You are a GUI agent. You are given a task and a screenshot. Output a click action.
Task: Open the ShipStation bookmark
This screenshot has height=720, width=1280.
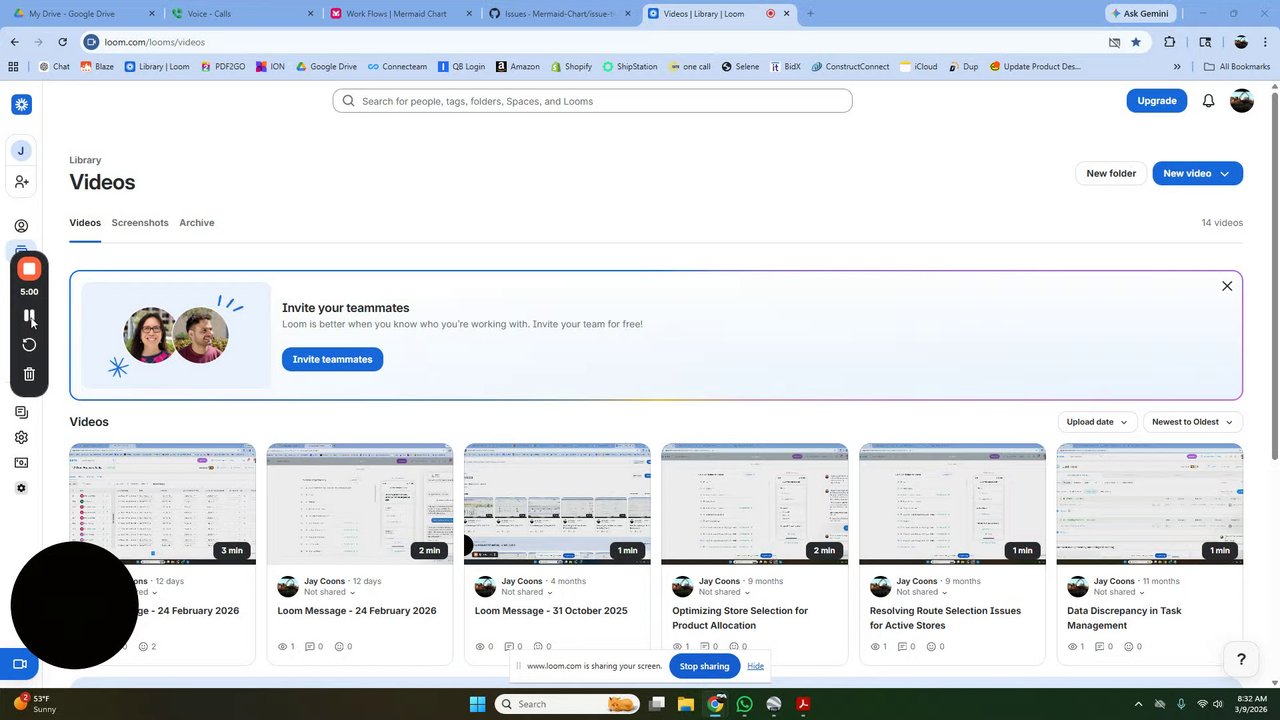pos(630,67)
